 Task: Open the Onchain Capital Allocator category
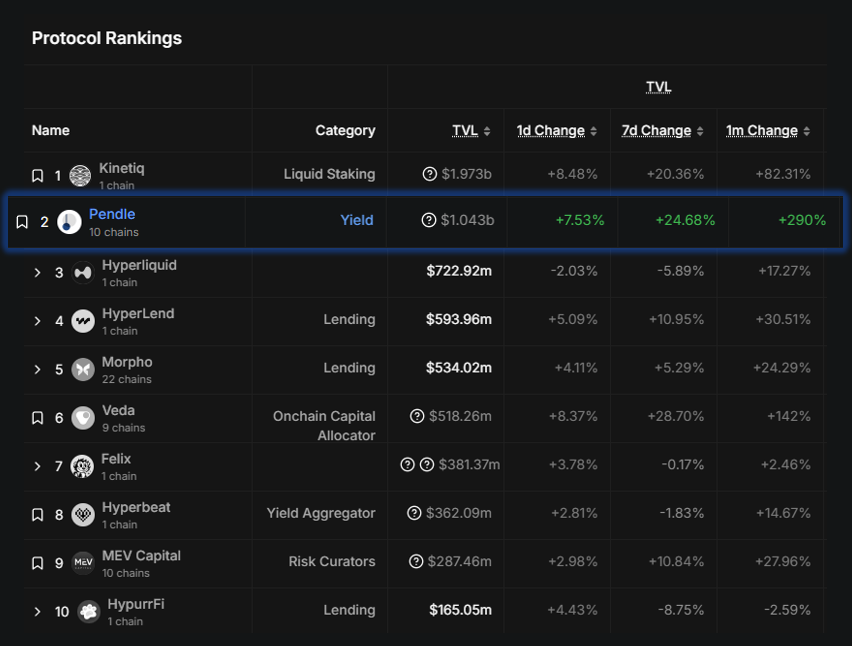click(x=324, y=426)
